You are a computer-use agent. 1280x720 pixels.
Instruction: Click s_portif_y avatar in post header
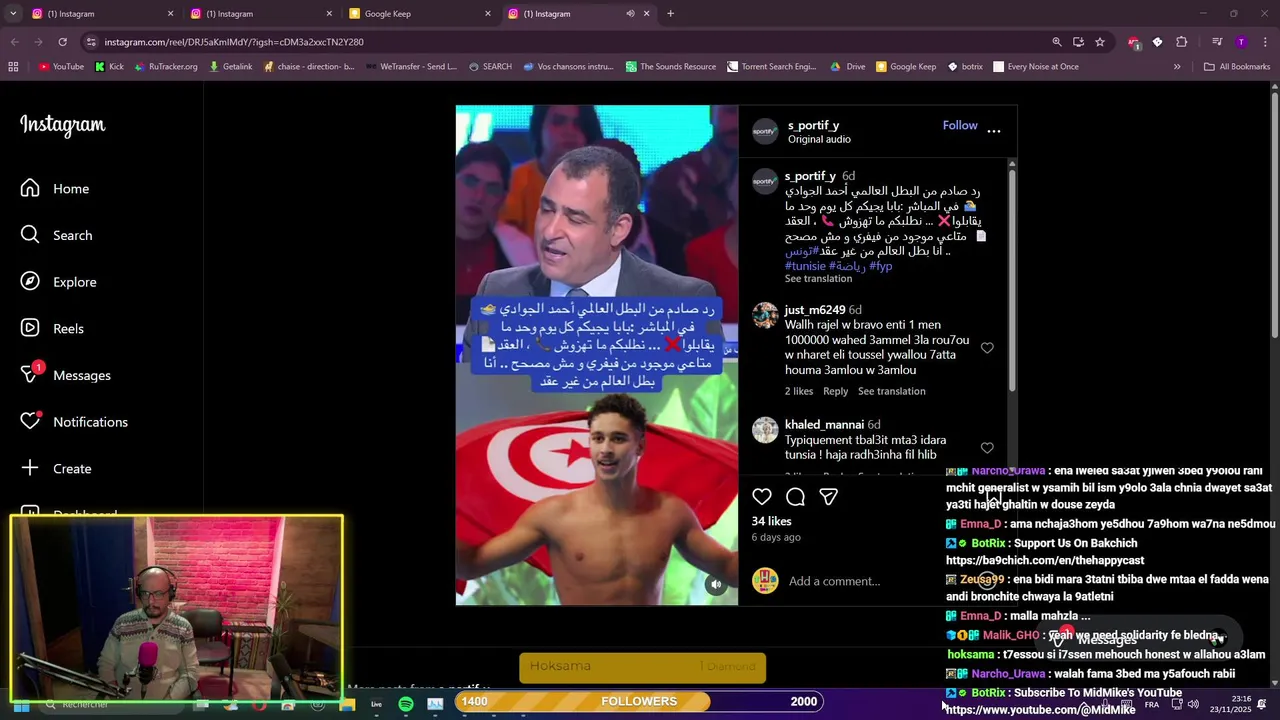[x=765, y=131]
